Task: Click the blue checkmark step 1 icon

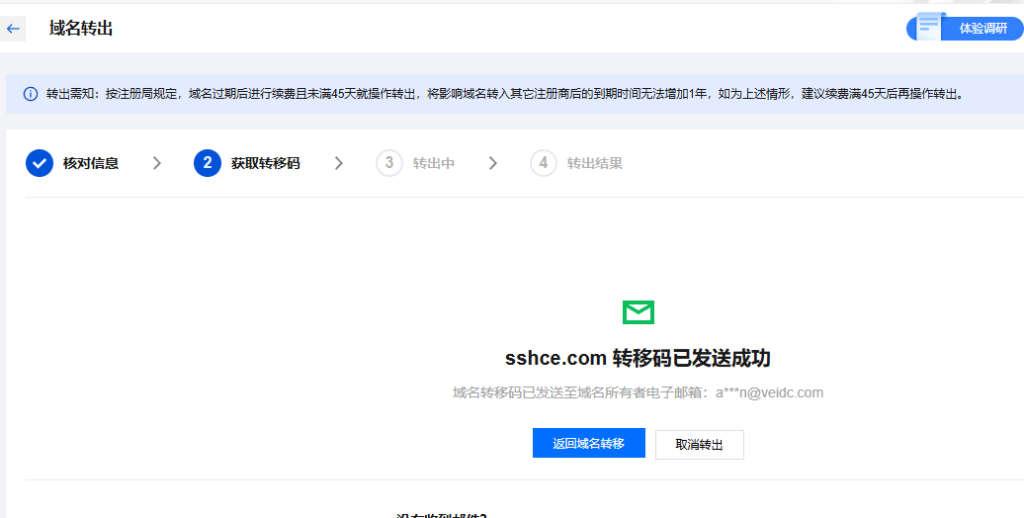Action: click(39, 163)
